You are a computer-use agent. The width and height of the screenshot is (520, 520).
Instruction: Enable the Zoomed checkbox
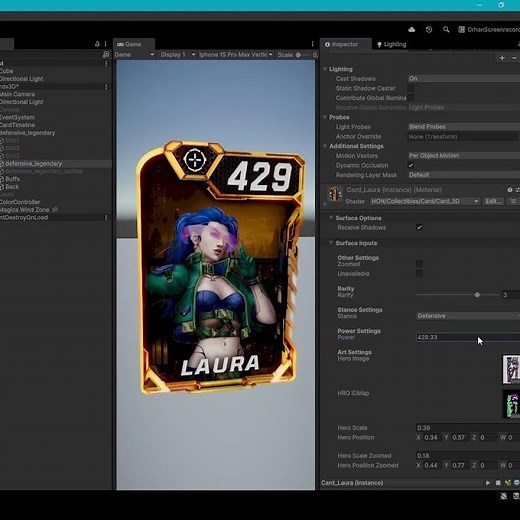pyautogui.click(x=419, y=264)
